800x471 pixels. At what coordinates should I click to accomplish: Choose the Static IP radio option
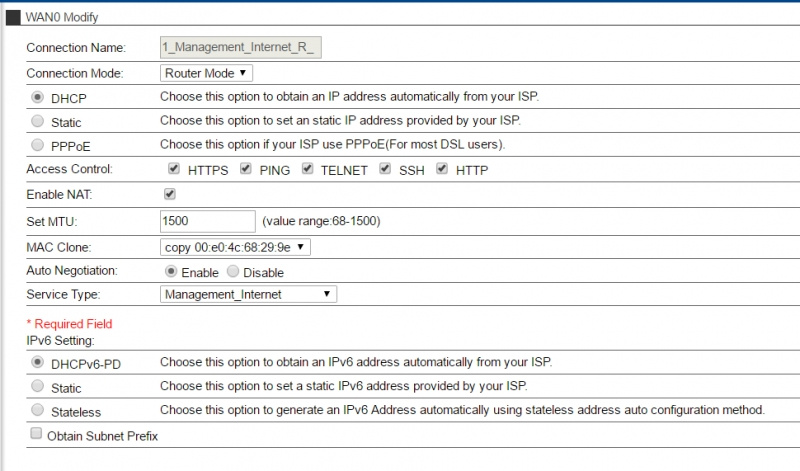point(38,121)
